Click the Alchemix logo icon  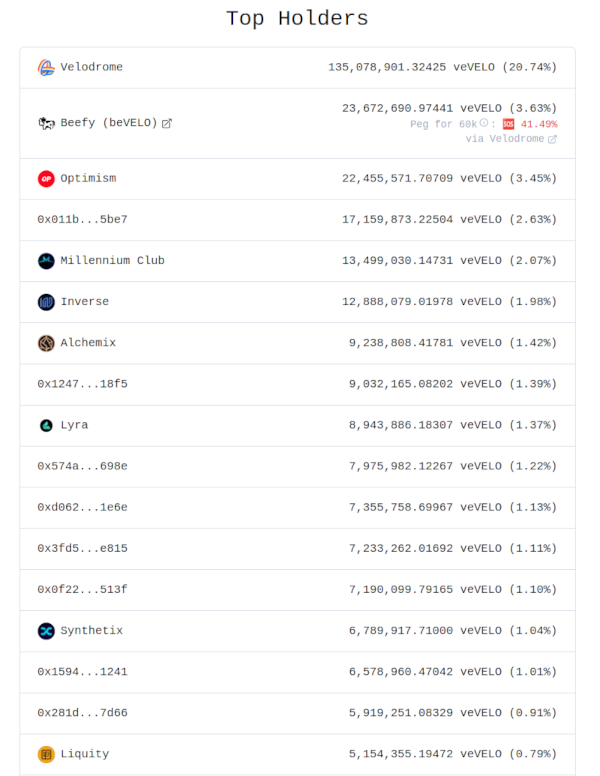click(46, 343)
